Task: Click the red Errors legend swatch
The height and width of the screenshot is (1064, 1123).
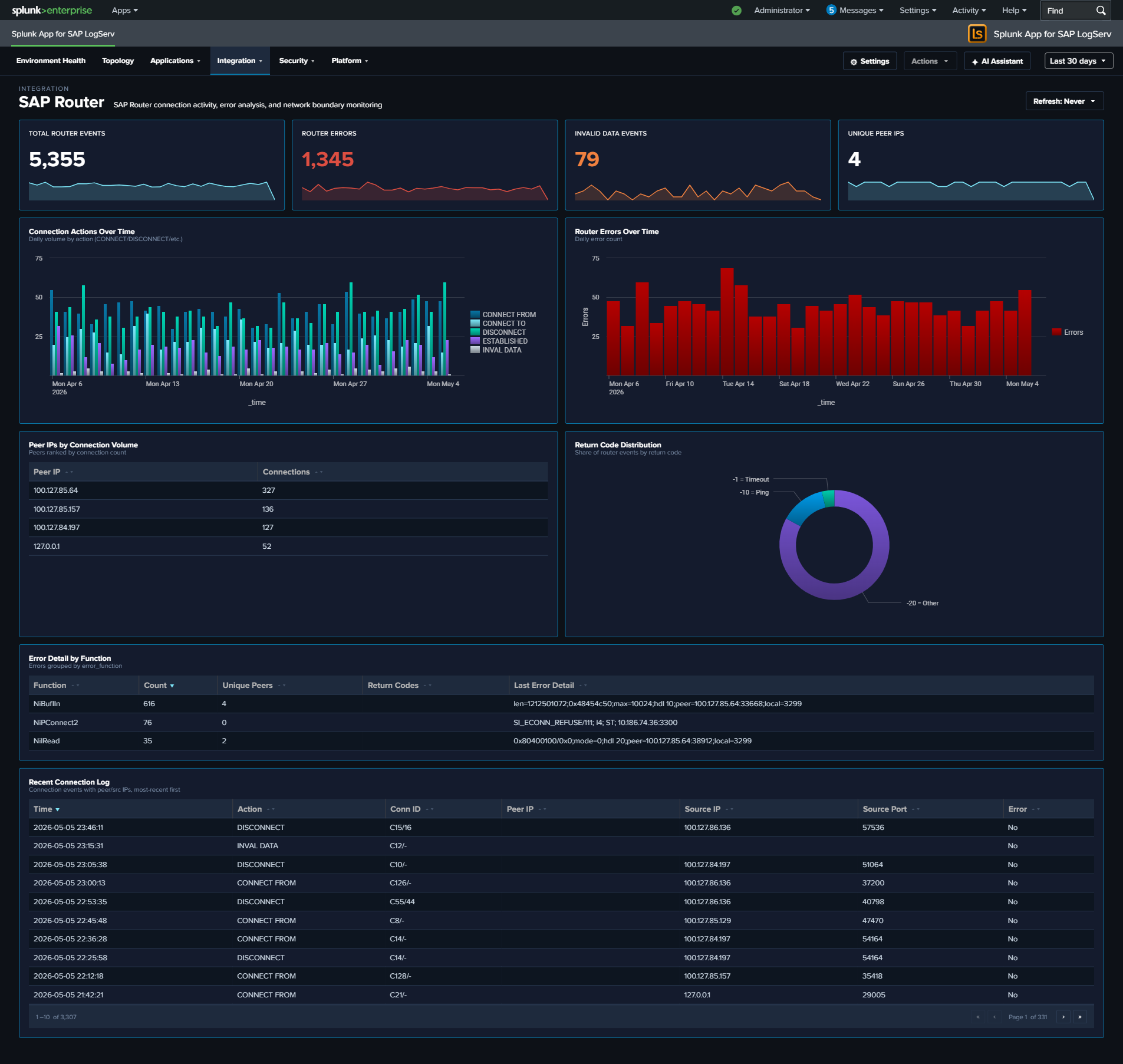Action: [x=1057, y=332]
